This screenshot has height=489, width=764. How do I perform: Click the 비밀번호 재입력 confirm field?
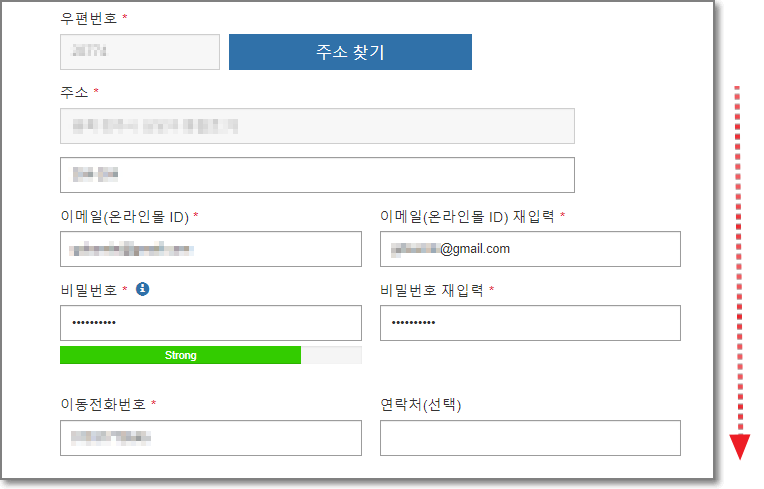tap(530, 323)
